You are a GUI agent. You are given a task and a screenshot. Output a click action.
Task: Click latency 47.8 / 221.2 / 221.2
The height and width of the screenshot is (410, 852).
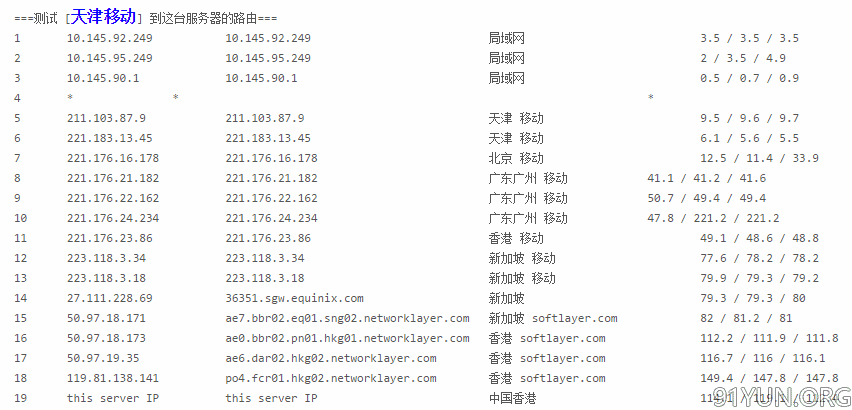pos(713,218)
